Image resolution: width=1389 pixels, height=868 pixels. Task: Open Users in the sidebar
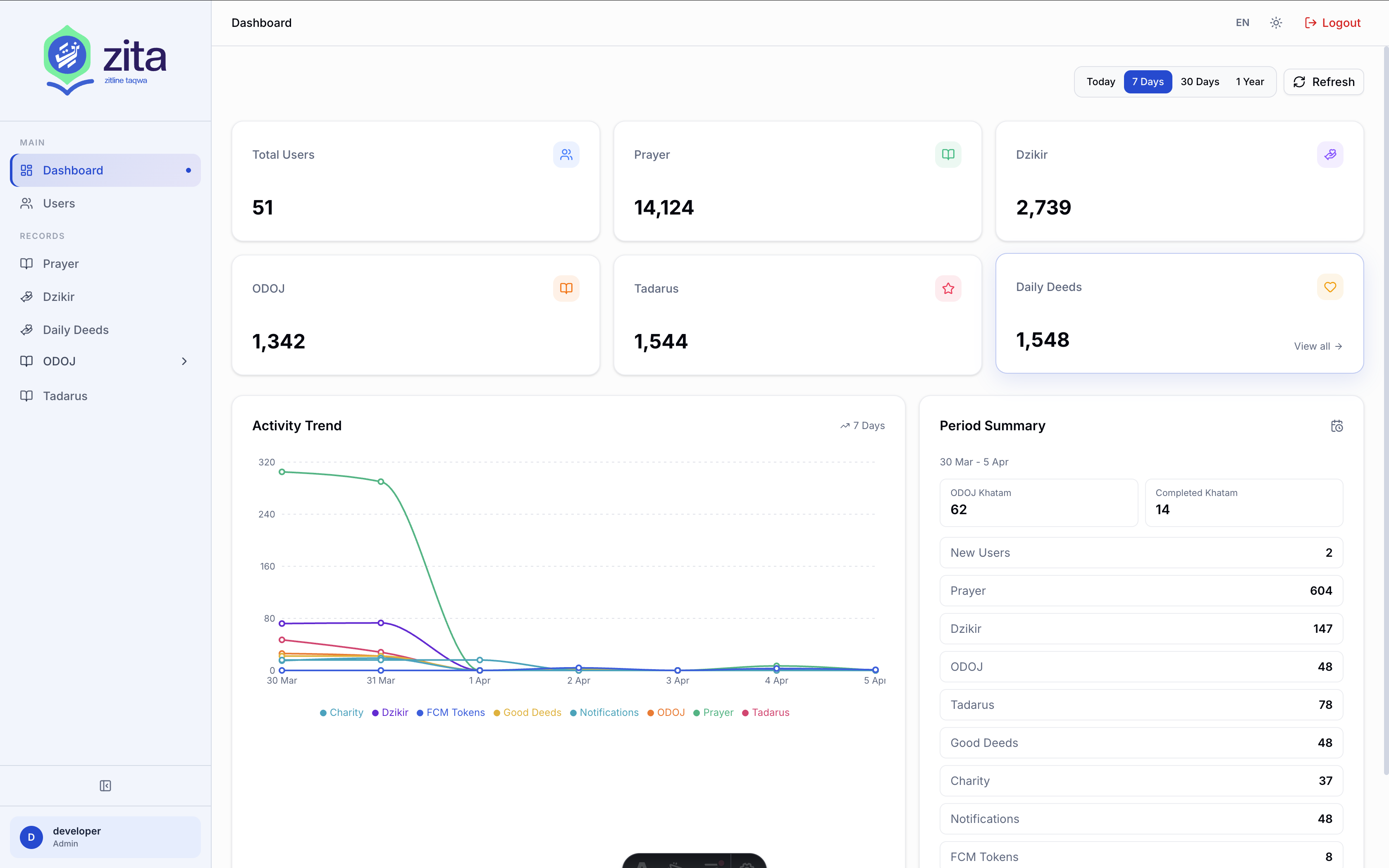(x=59, y=203)
